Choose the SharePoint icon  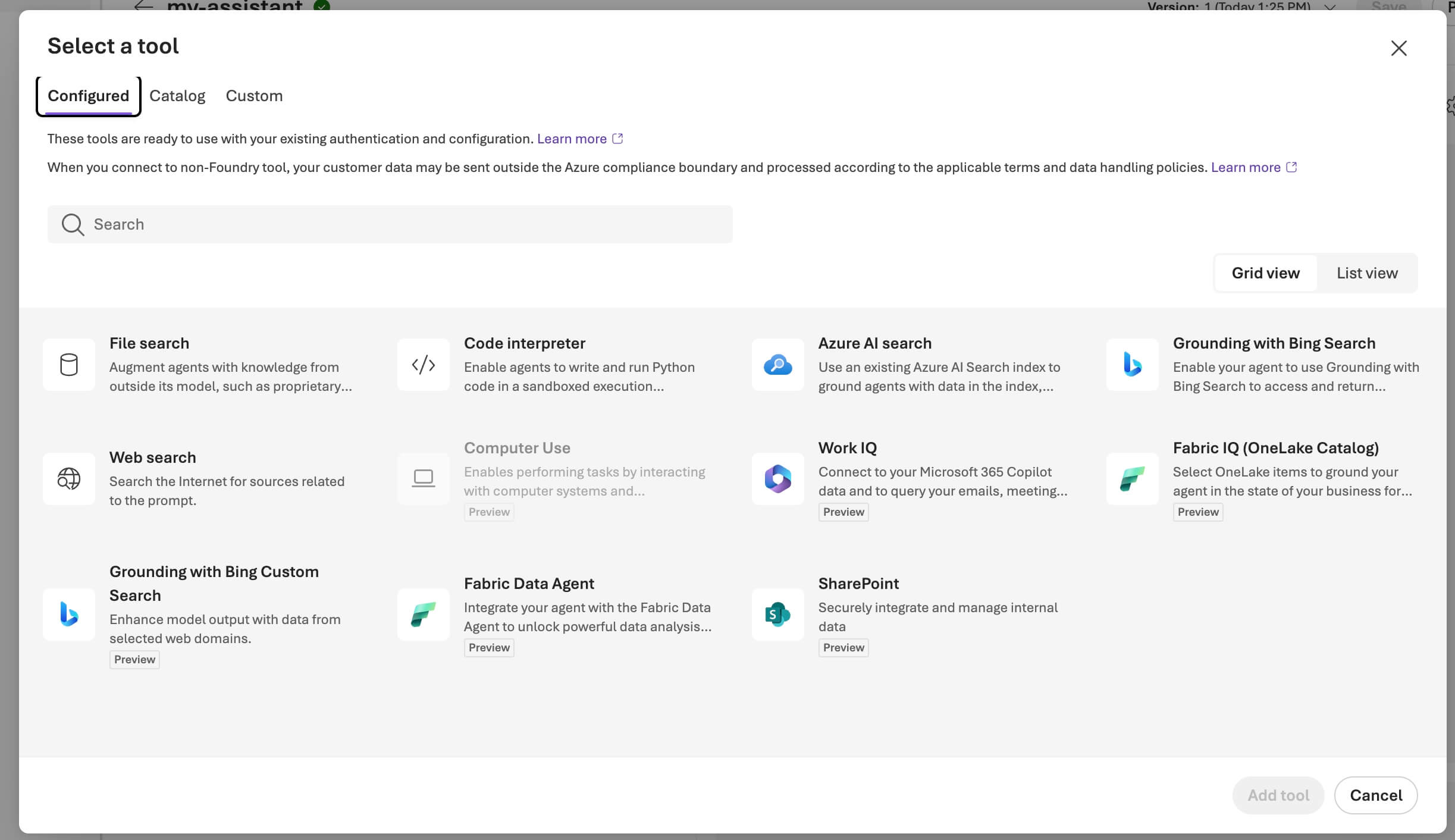(778, 615)
